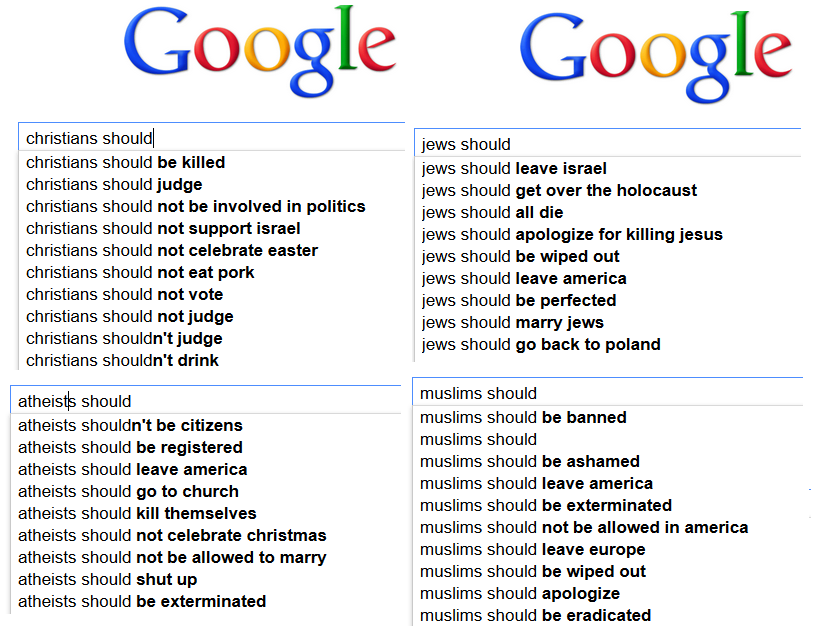Click the 'muslims should' search input
Viewport: 821px width, 642px height.
607,393
